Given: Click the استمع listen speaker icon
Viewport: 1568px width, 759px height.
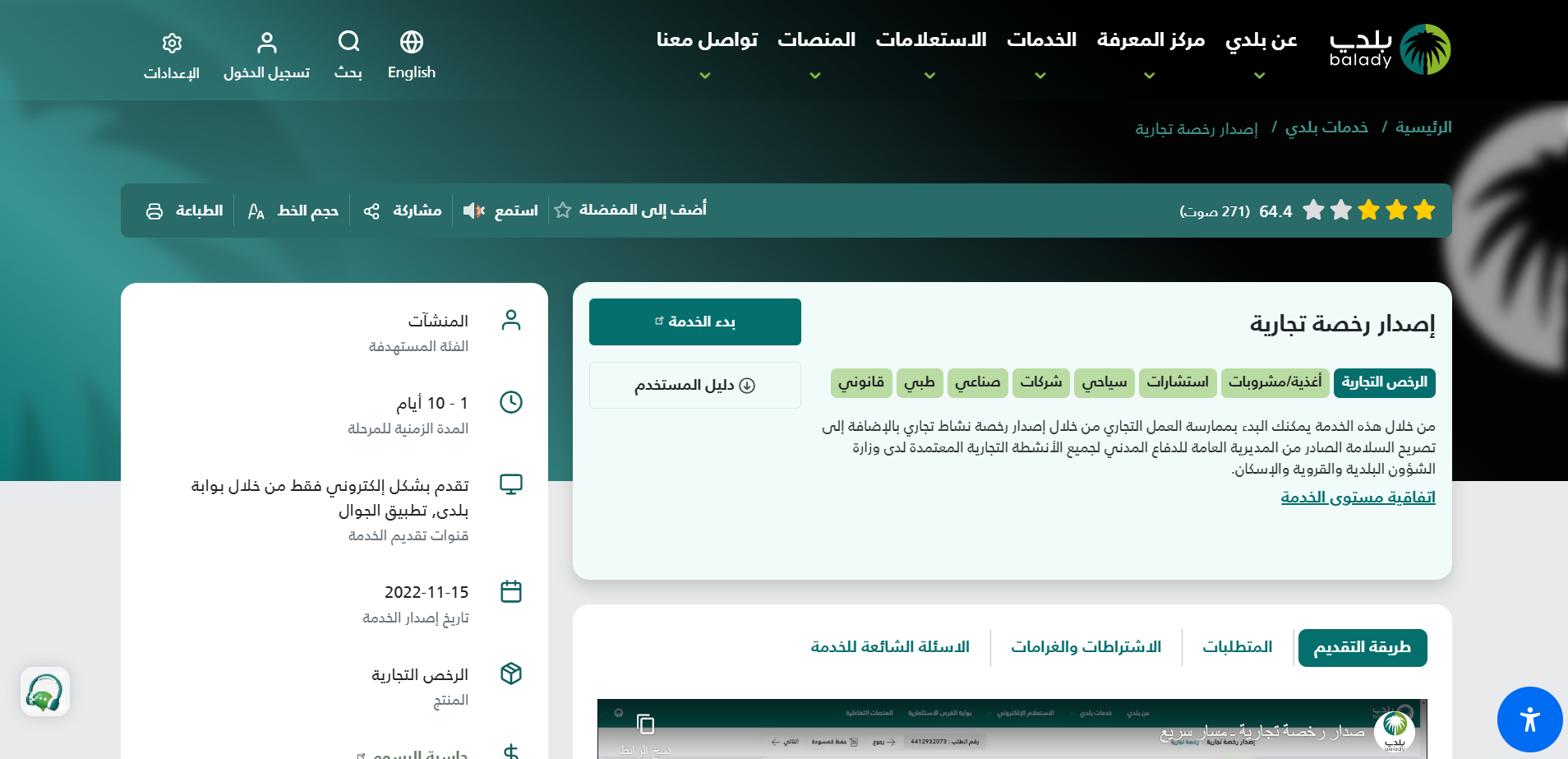Looking at the screenshot, I should 472,211.
